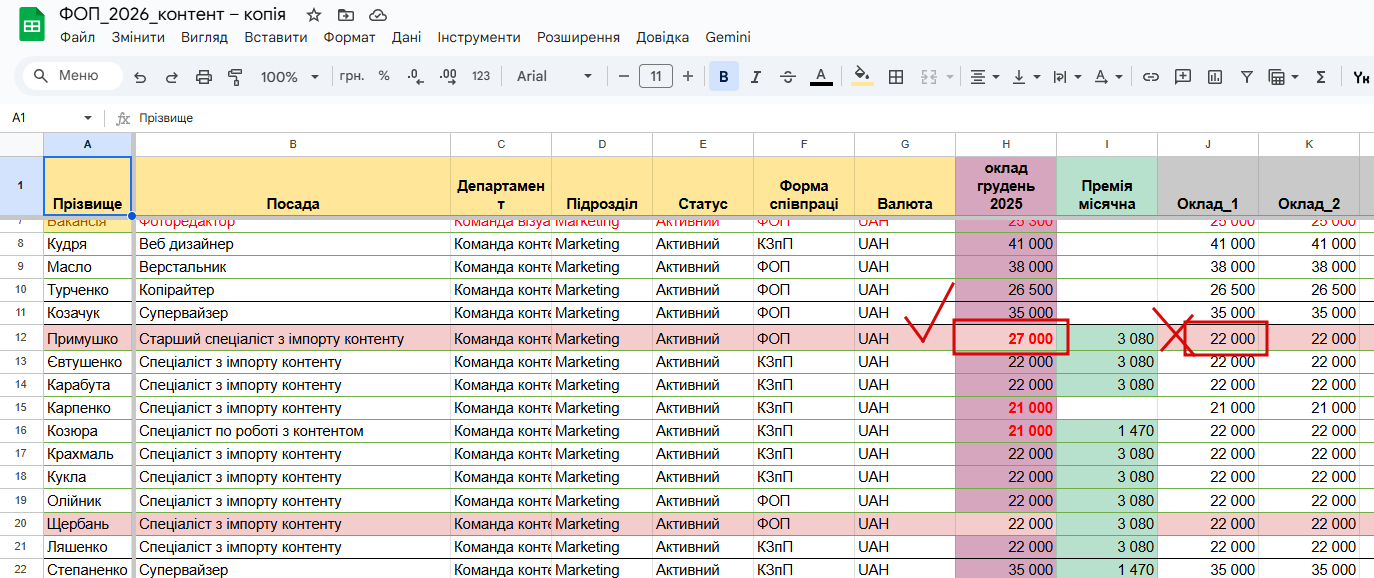Open the Довідка menu
Screen dimensions: 1374x578
click(662, 37)
